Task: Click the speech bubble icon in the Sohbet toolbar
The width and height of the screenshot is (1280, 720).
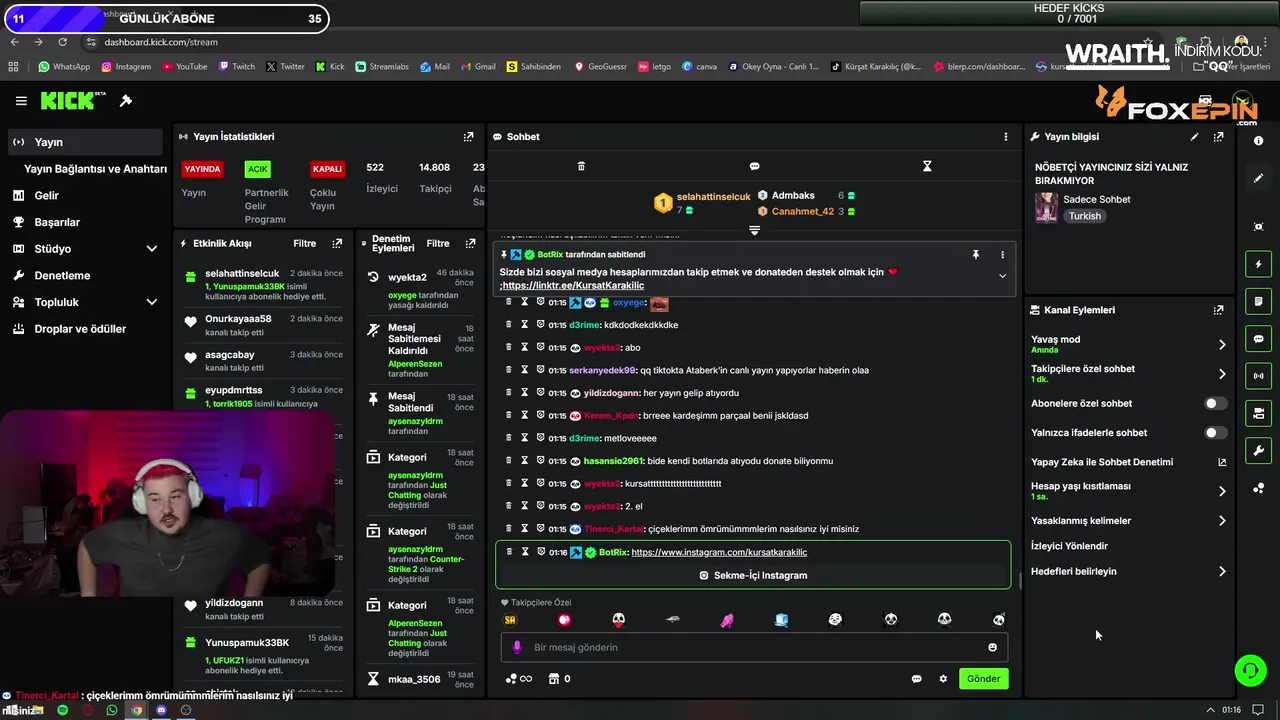Action: click(754, 166)
